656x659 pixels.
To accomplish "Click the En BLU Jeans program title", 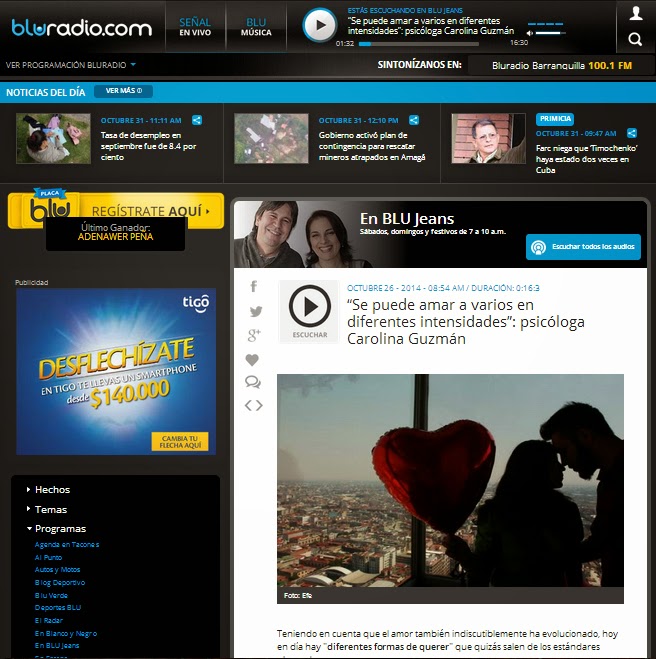I will tap(407, 219).
